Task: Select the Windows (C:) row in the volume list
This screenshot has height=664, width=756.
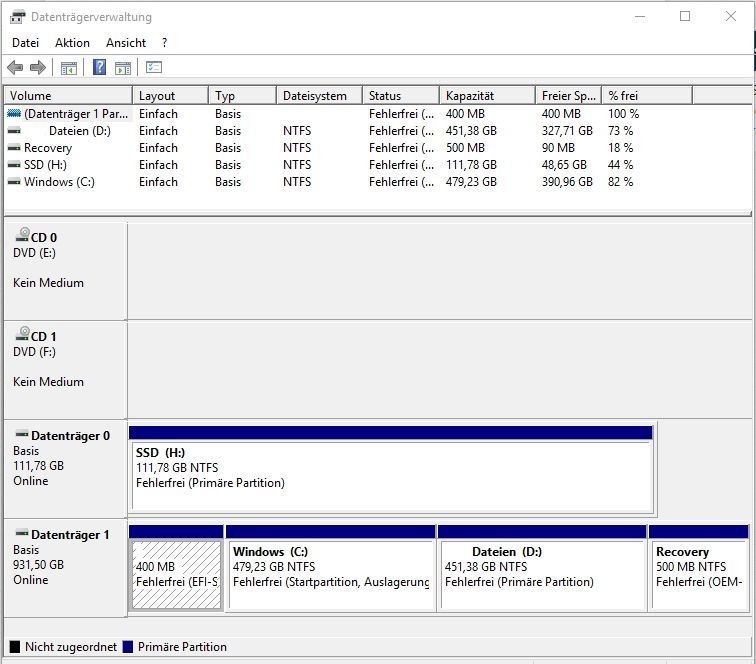Action: click(59, 182)
